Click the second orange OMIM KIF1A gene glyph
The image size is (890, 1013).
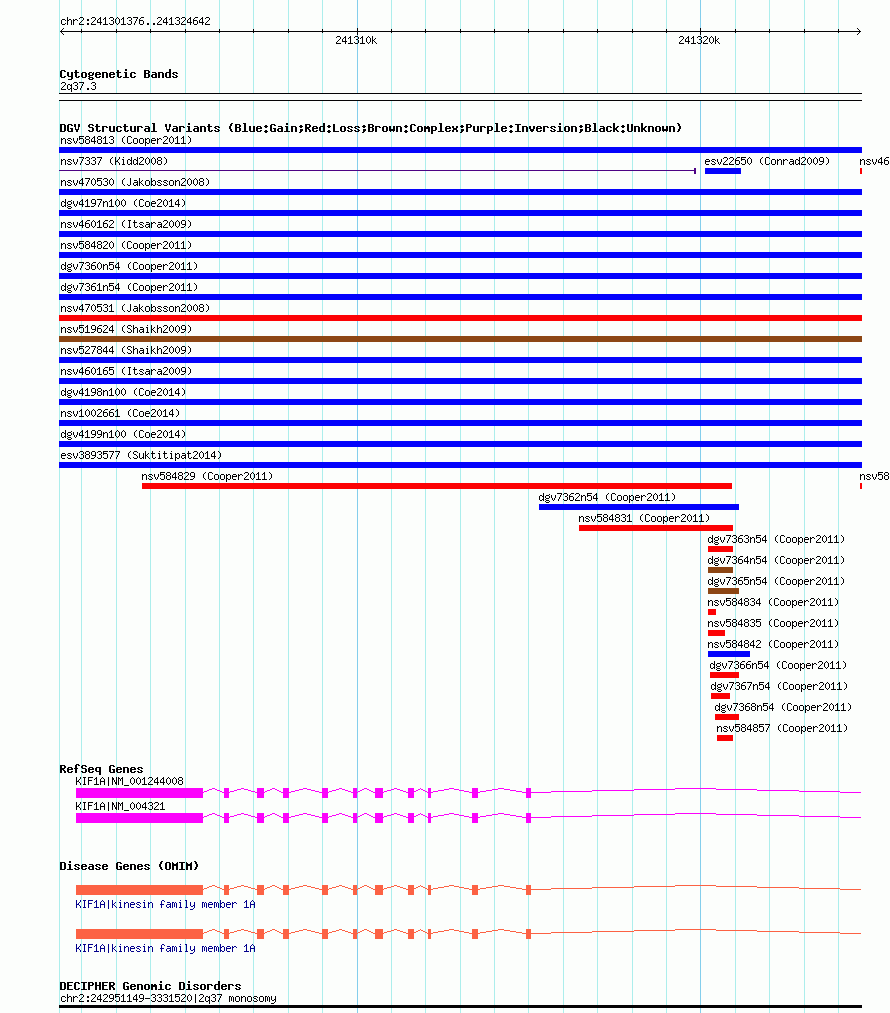point(468,934)
